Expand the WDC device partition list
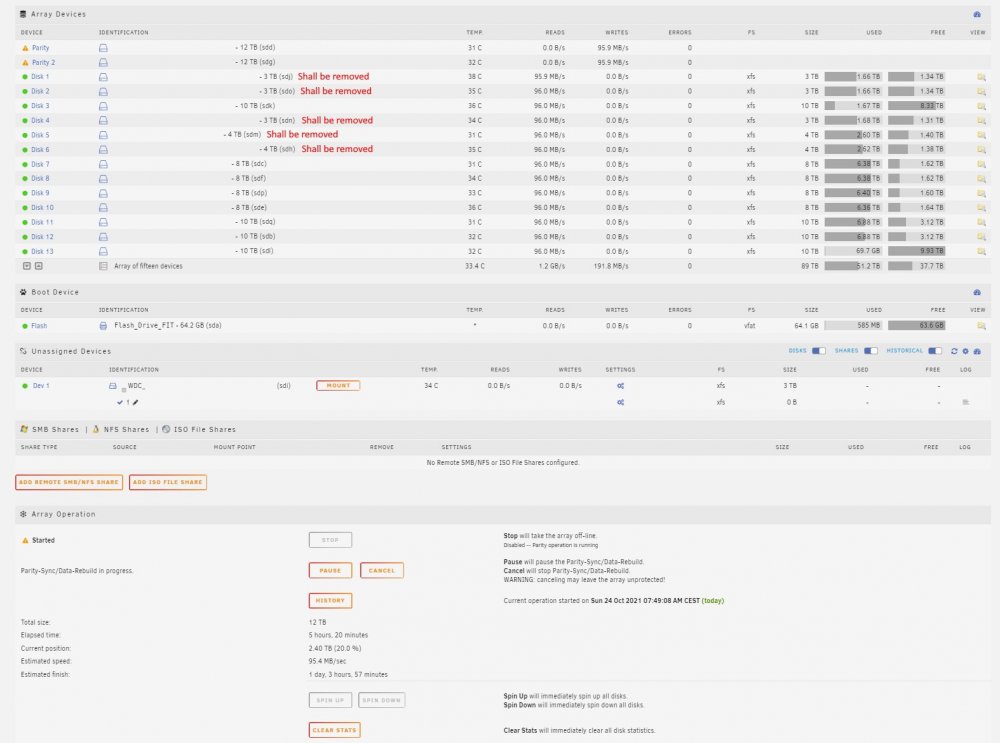The width and height of the screenshot is (1000, 743). 124,389
